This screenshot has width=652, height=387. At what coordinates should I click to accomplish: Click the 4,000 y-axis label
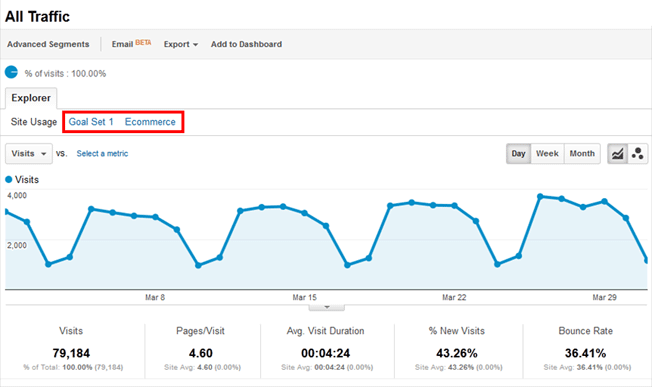coord(17,195)
